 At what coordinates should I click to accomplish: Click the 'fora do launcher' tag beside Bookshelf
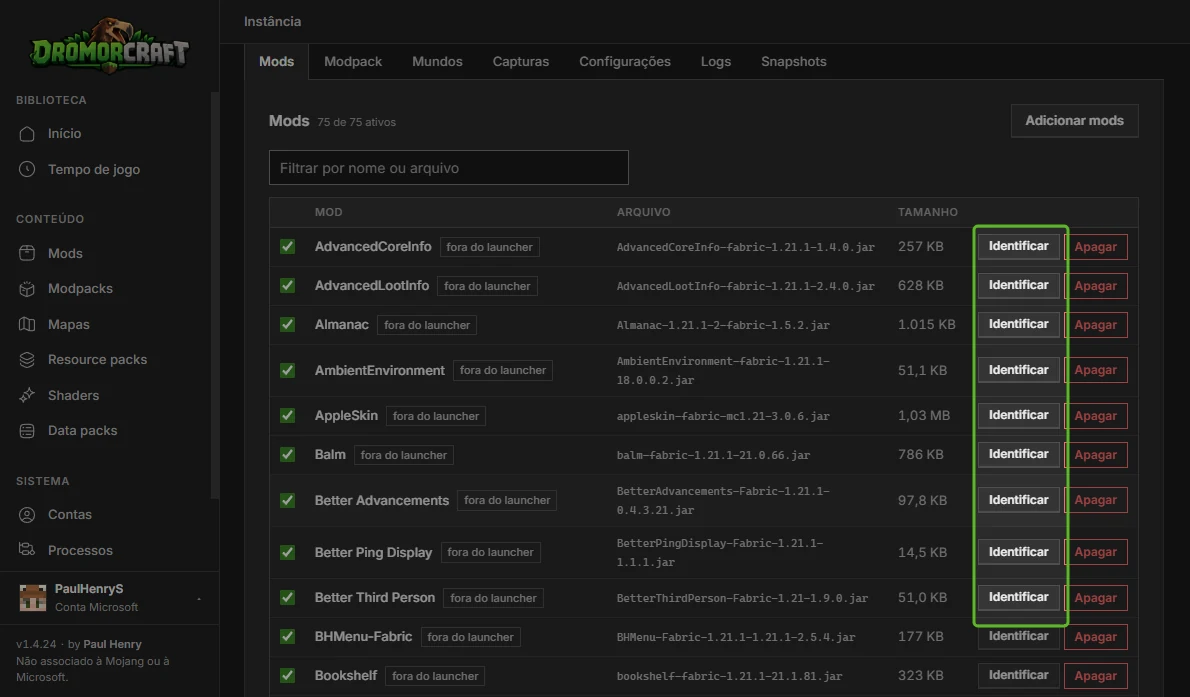[x=435, y=676]
